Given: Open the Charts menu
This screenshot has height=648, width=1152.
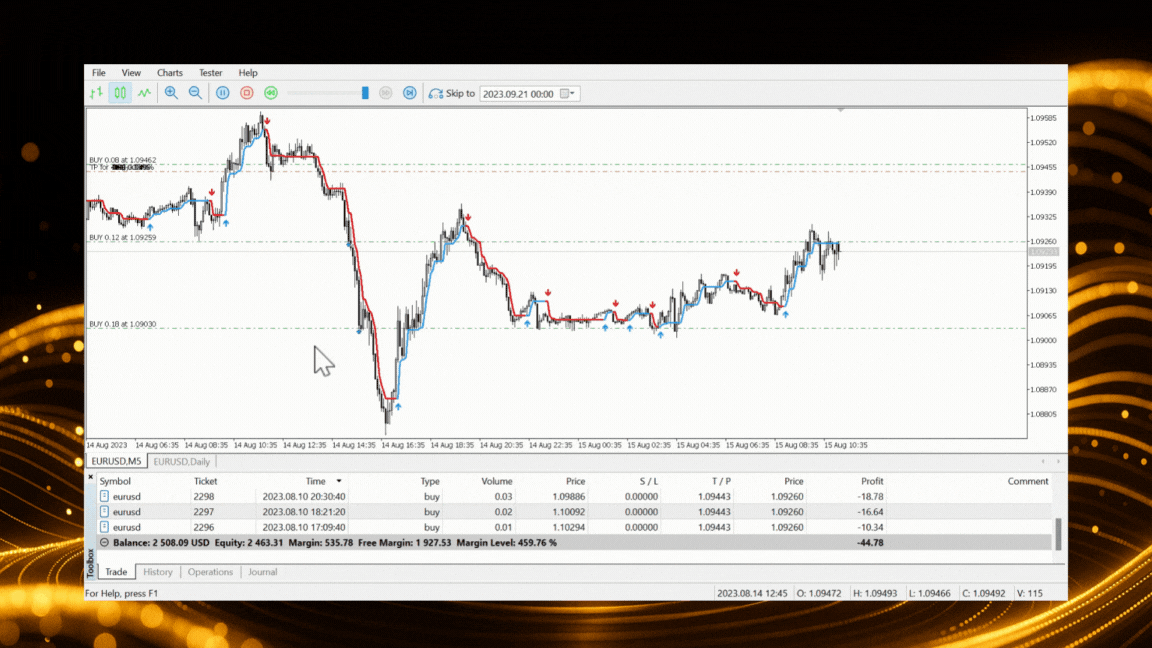Looking at the screenshot, I should coord(170,73).
